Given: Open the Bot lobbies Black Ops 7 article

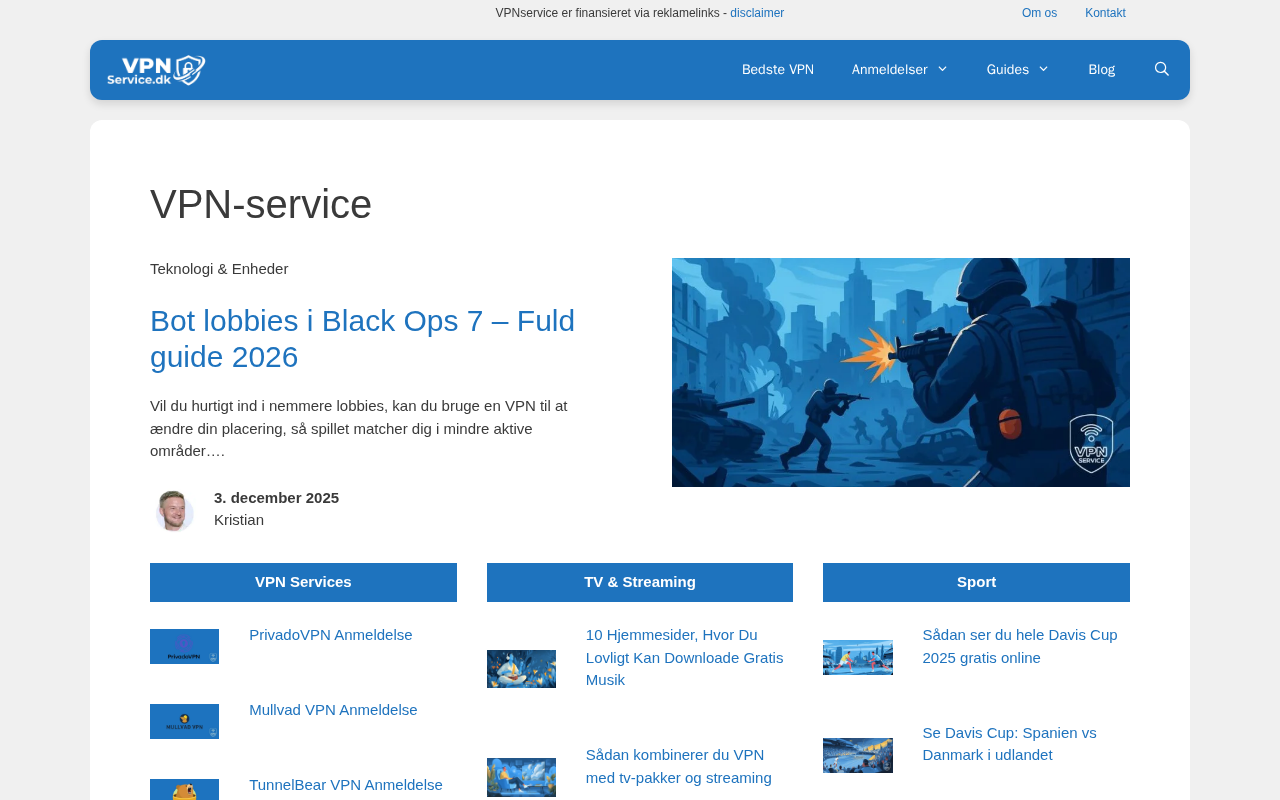Looking at the screenshot, I should pos(362,339).
